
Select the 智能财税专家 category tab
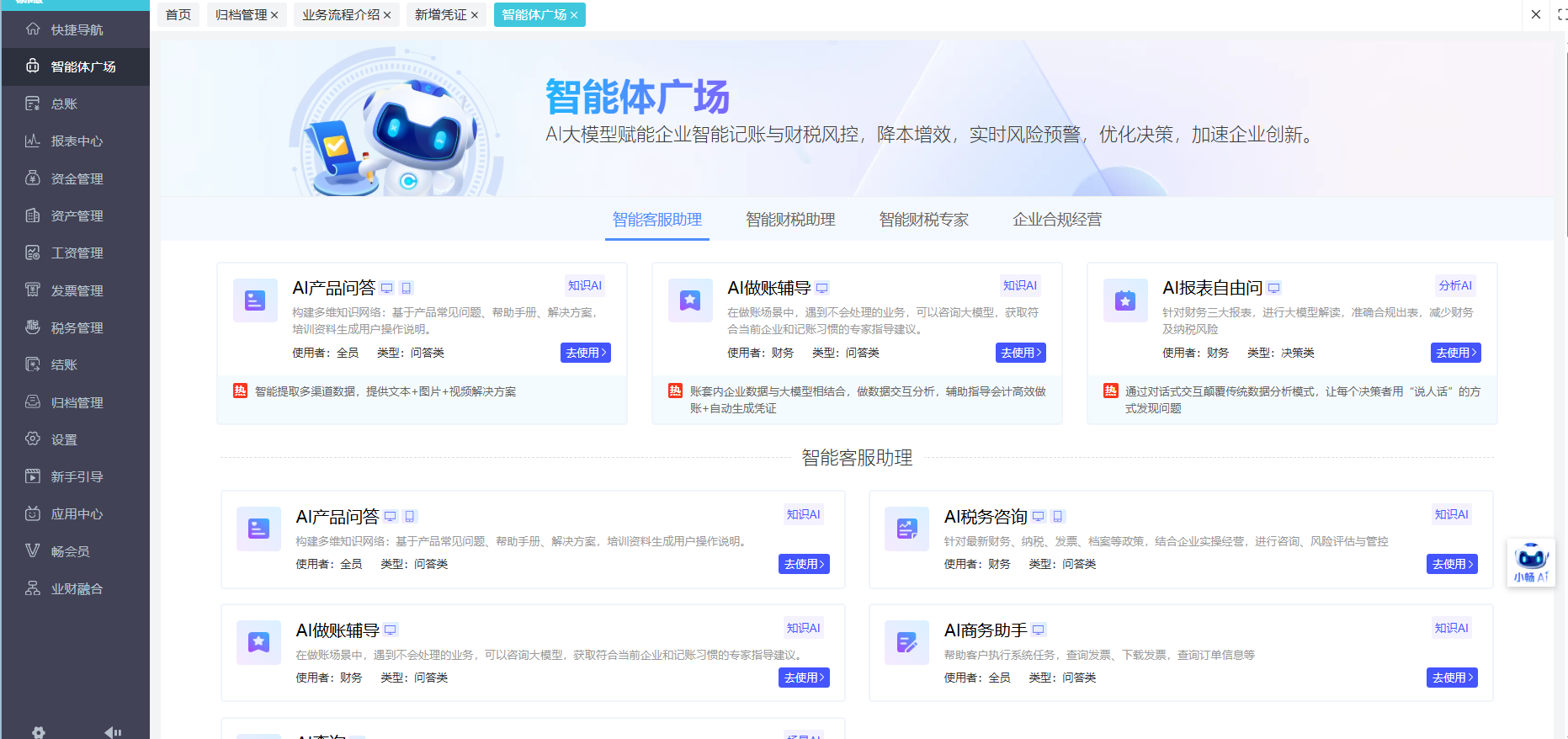[x=924, y=220]
